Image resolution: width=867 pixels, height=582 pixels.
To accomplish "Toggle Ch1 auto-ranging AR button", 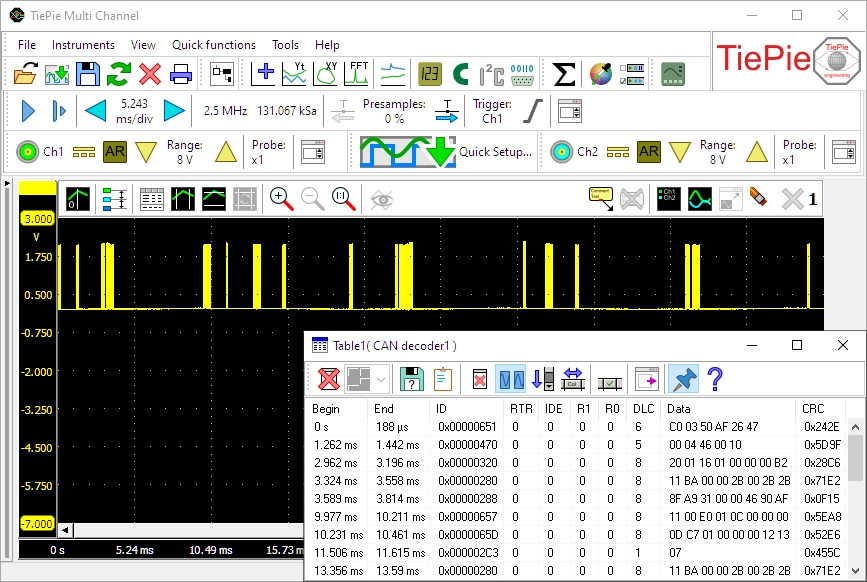I will (115, 152).
